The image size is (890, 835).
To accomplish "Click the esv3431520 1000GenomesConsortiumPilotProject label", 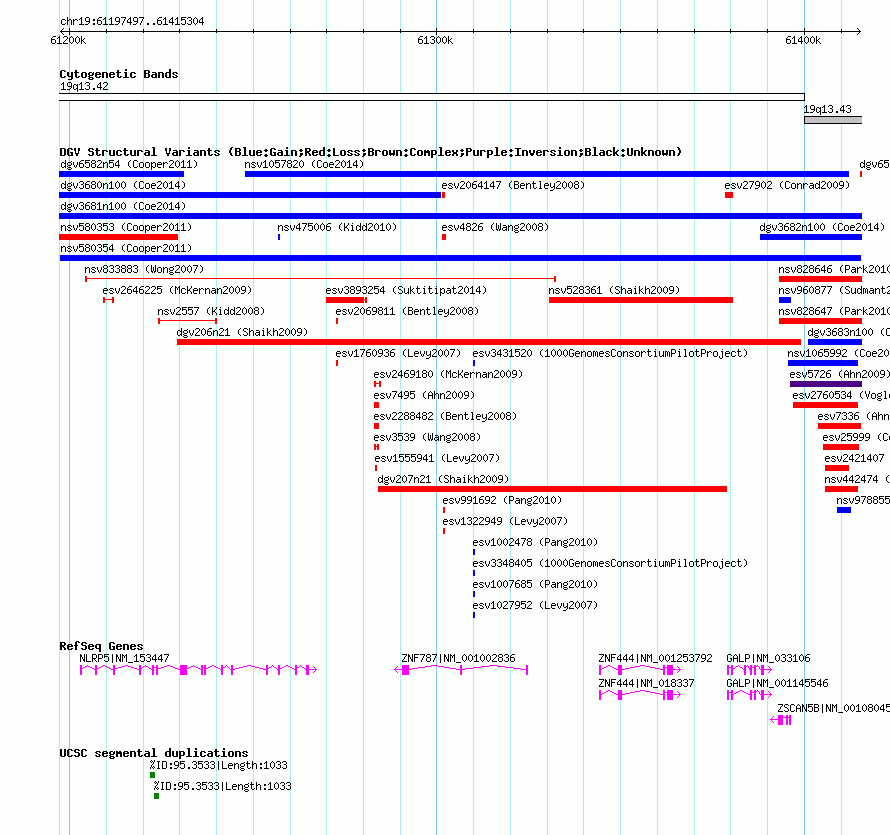I will point(610,354).
